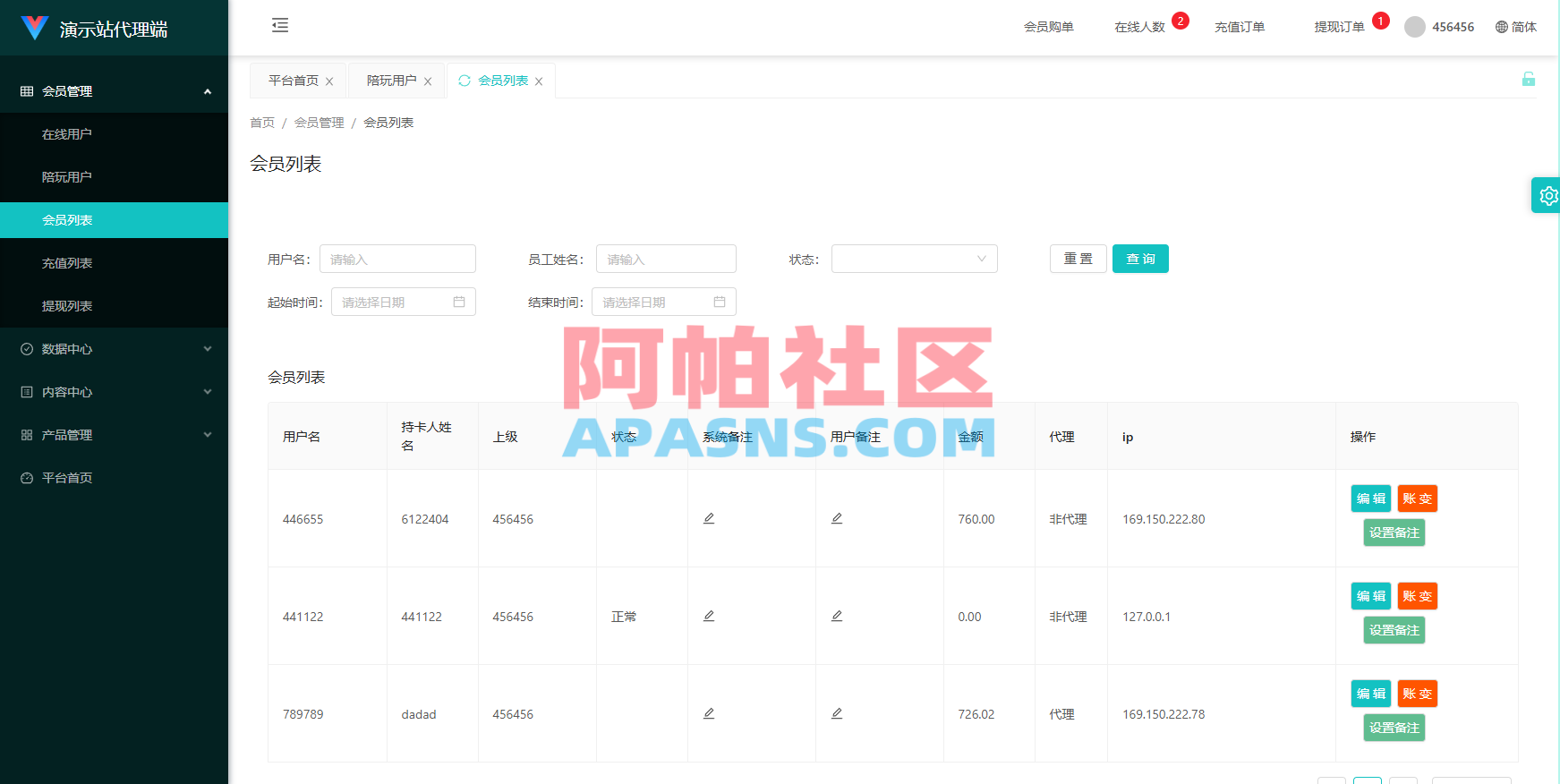Open the 状态 dropdown filter
1560x784 pixels.
914,259
